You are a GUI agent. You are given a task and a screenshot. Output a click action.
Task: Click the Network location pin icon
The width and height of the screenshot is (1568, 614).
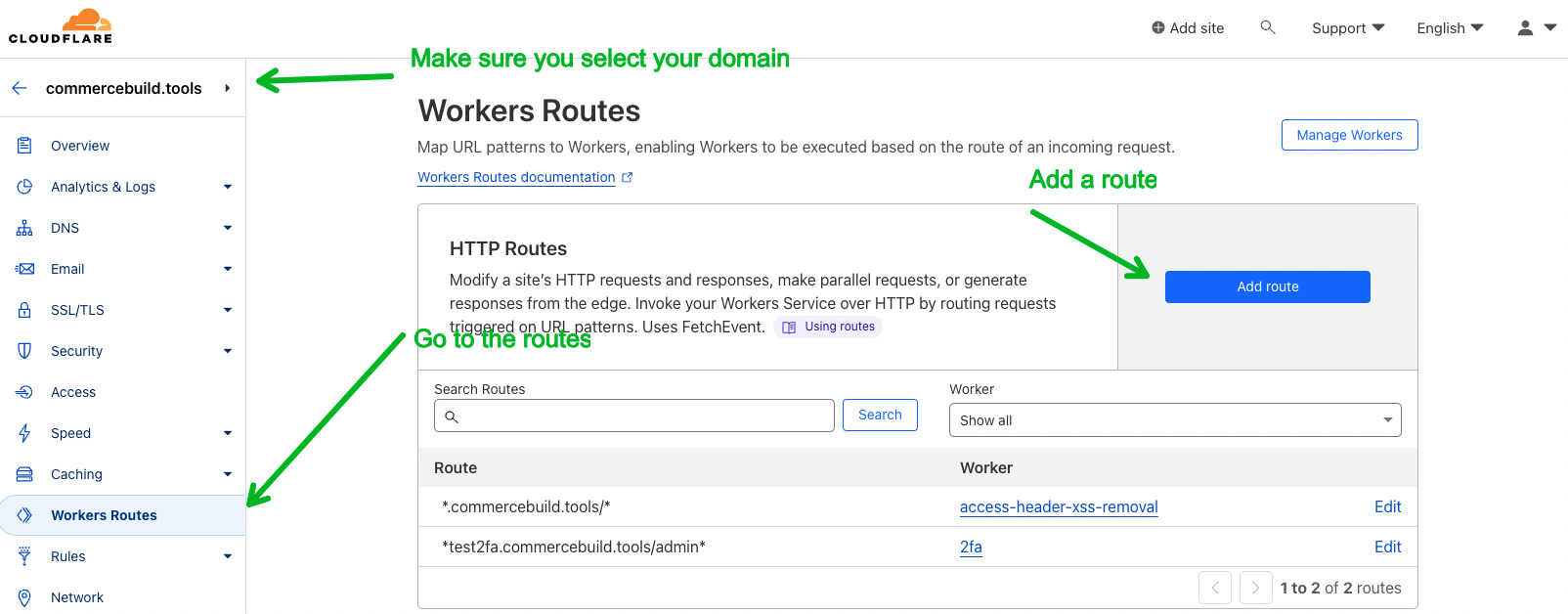(x=24, y=597)
